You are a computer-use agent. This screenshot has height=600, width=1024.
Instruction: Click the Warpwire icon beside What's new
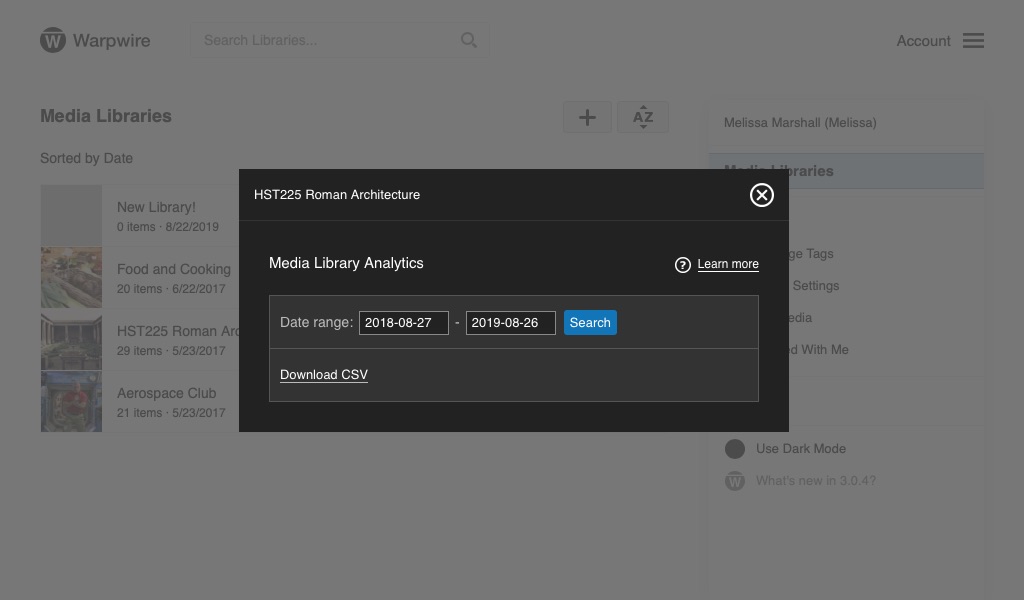click(735, 481)
